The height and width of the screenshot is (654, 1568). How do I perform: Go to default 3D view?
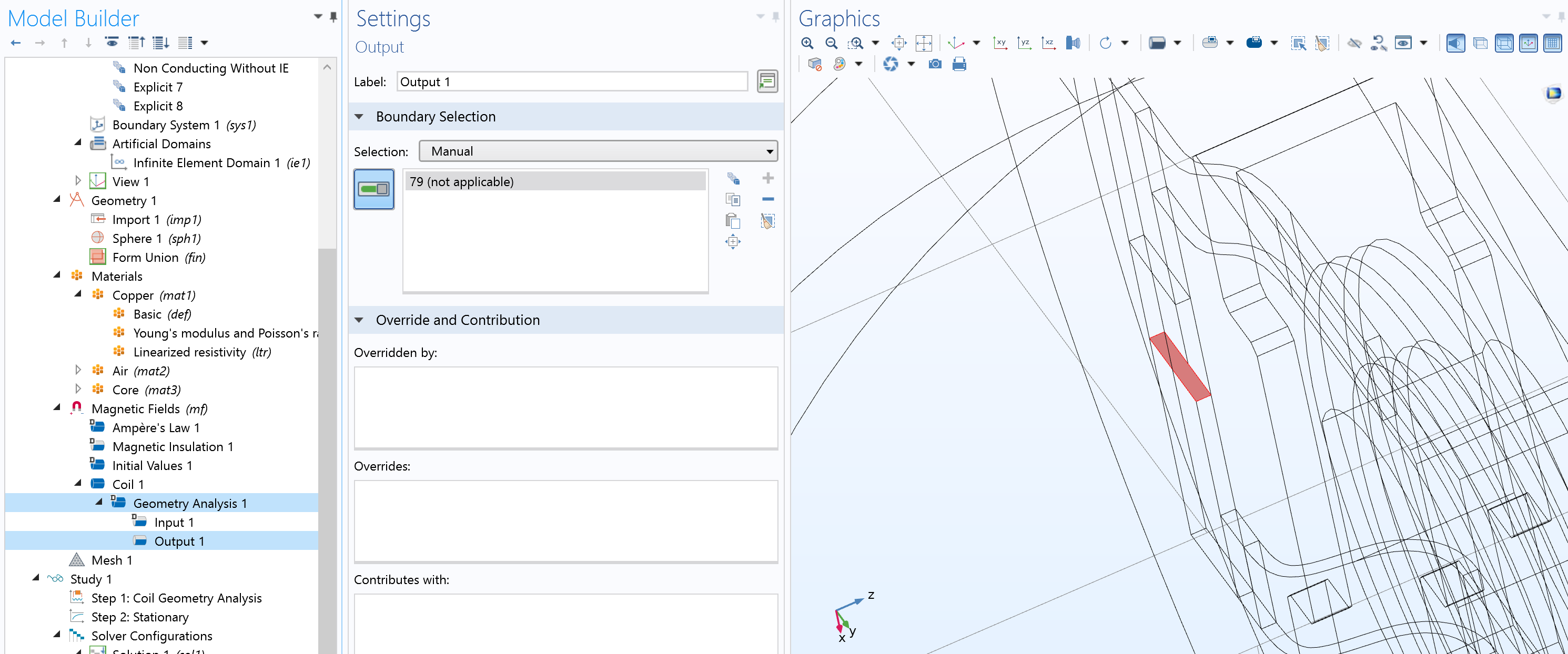pos(956,43)
